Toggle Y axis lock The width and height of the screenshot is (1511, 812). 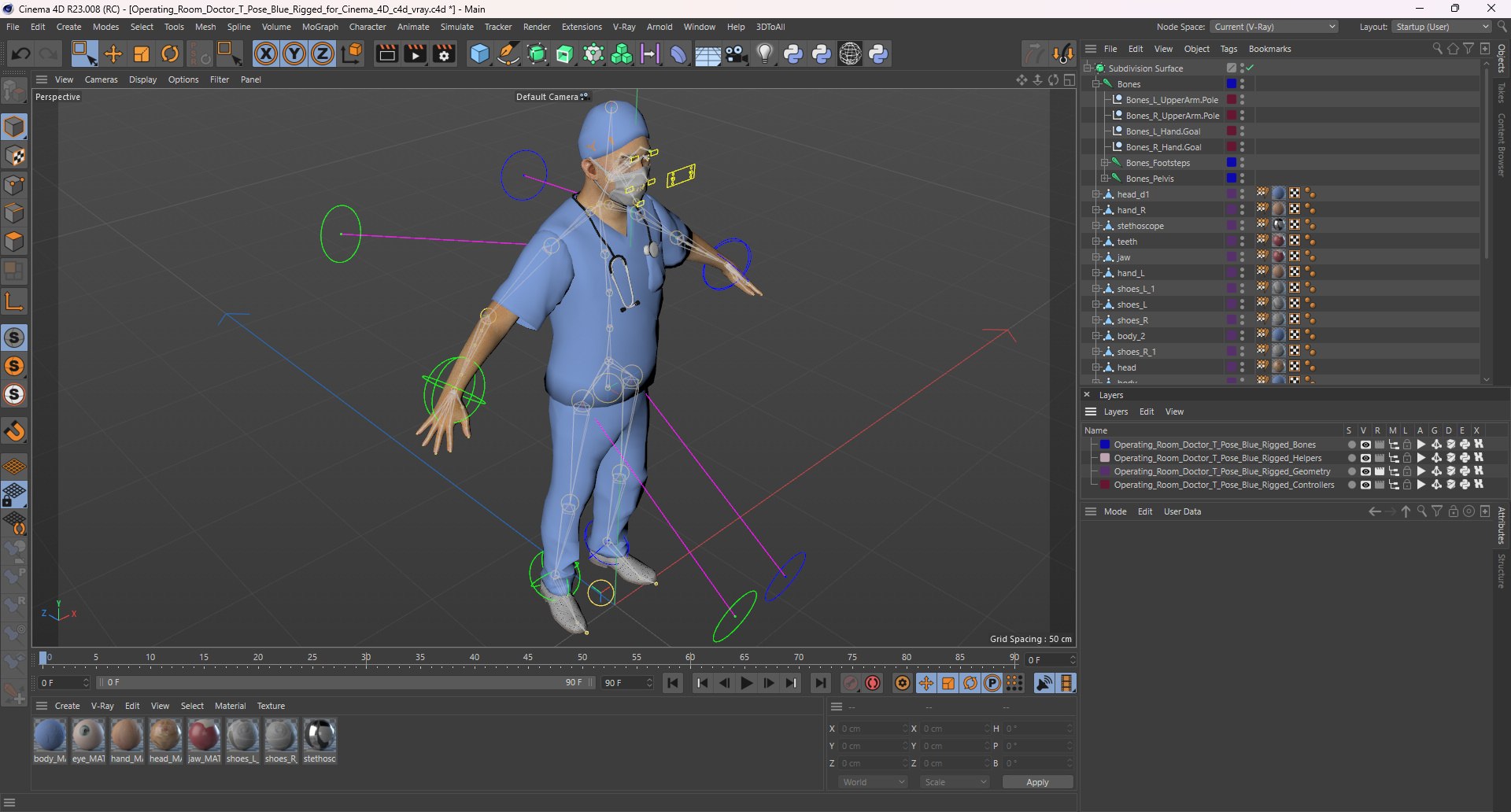(x=294, y=54)
